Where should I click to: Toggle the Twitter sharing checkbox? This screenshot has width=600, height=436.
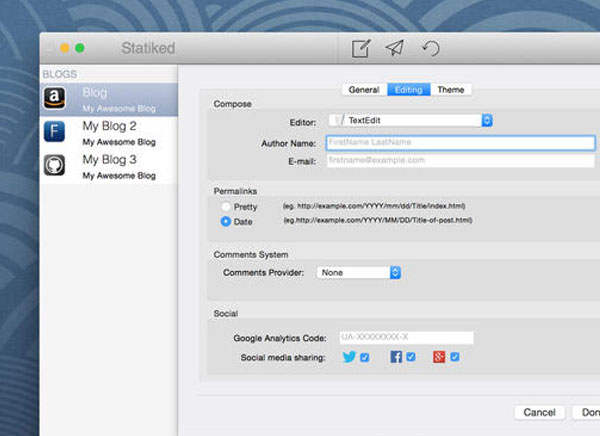coord(365,357)
